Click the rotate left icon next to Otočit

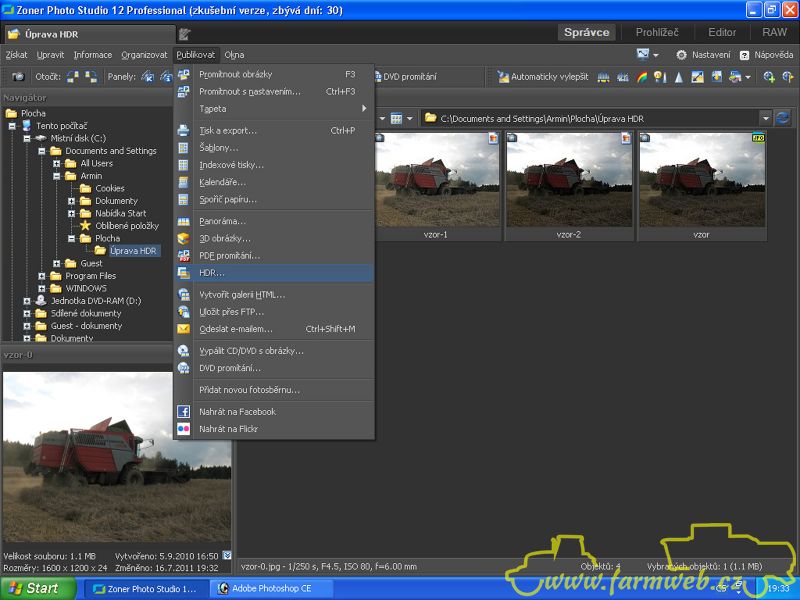tap(73, 77)
